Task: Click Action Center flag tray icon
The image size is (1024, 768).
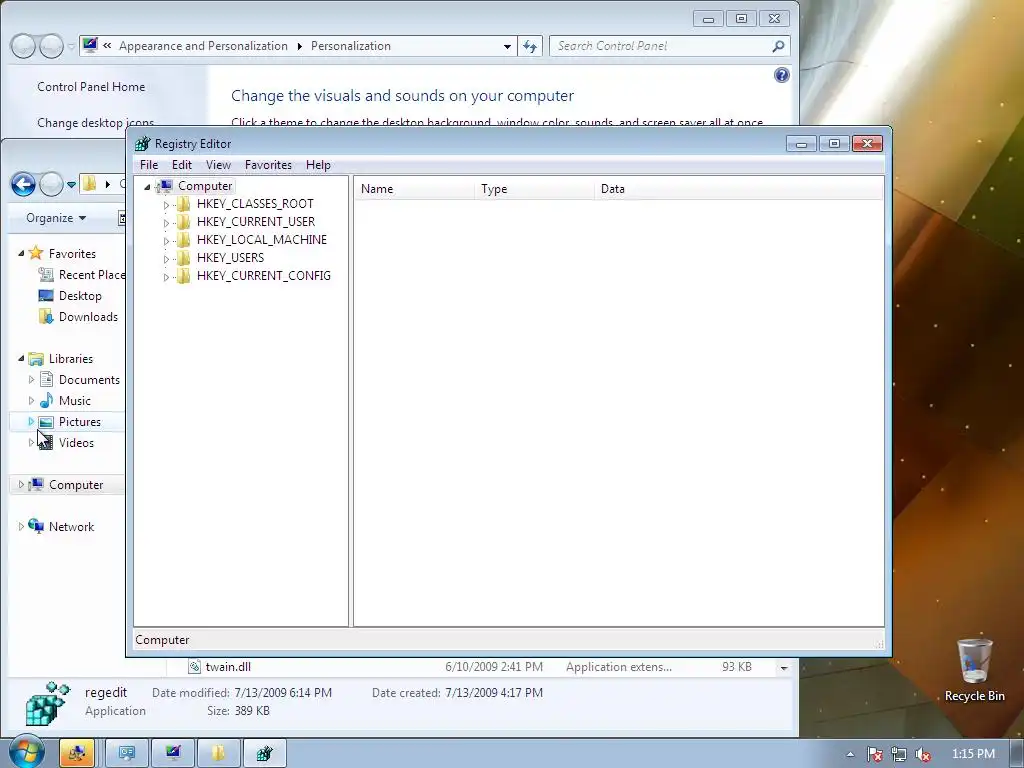Action: (x=875, y=754)
